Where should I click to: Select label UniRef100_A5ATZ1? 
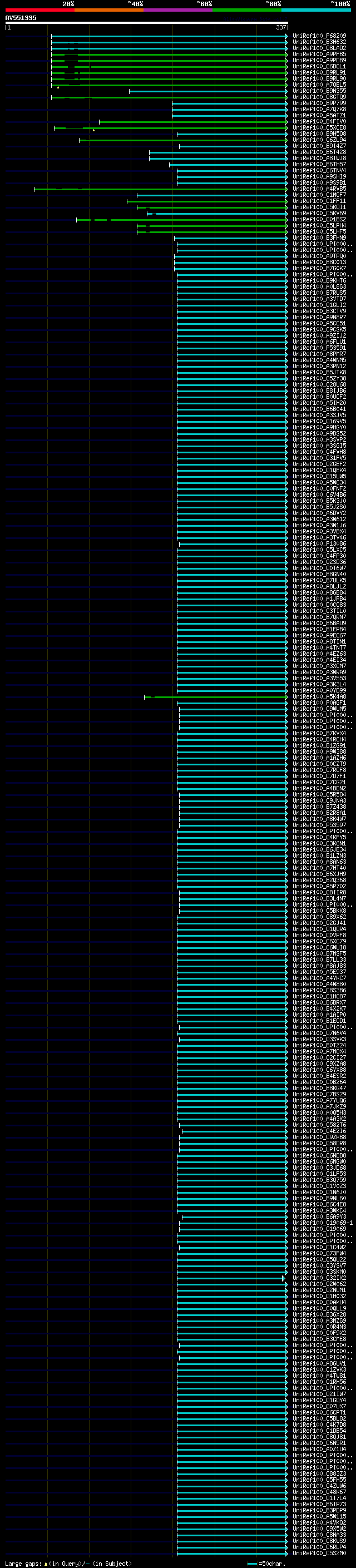point(319,115)
